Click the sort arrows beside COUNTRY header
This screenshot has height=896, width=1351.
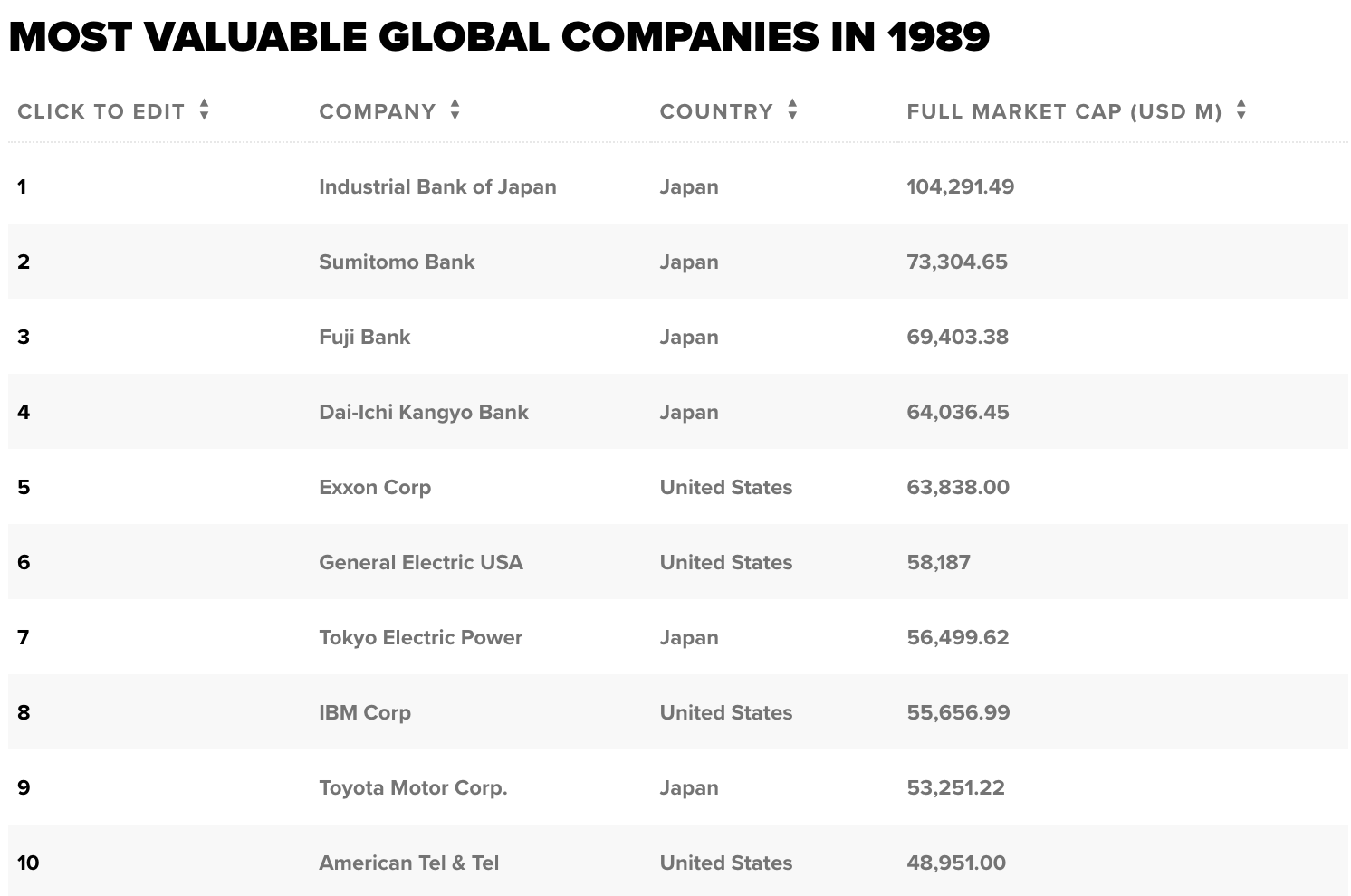click(x=793, y=110)
